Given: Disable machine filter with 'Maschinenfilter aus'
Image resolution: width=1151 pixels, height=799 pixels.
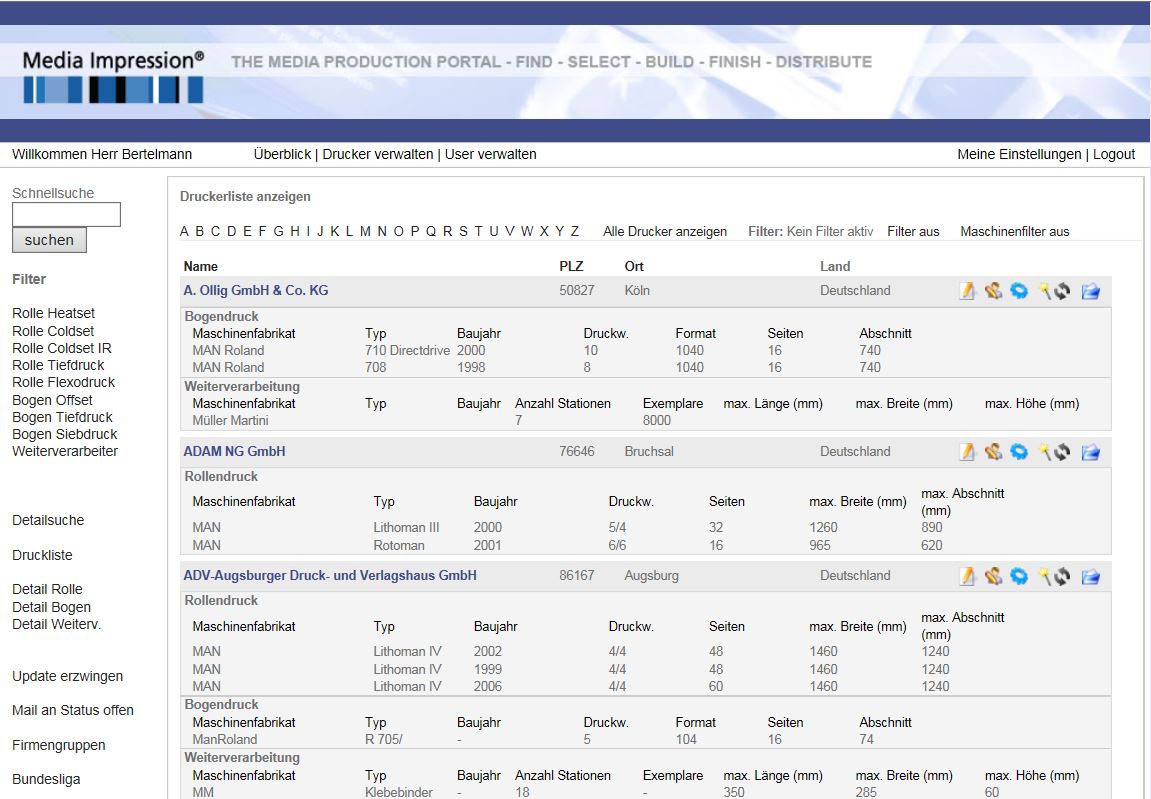Looking at the screenshot, I should point(1014,231).
